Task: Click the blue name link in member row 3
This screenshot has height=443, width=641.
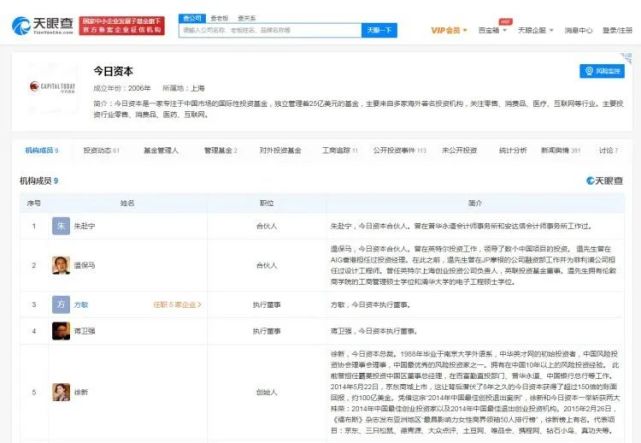Action: (x=81, y=305)
